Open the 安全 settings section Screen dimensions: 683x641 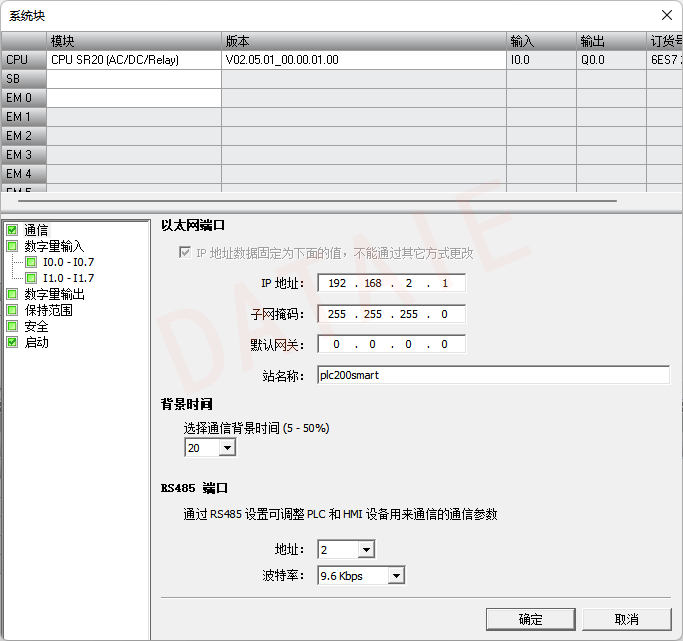[36, 326]
